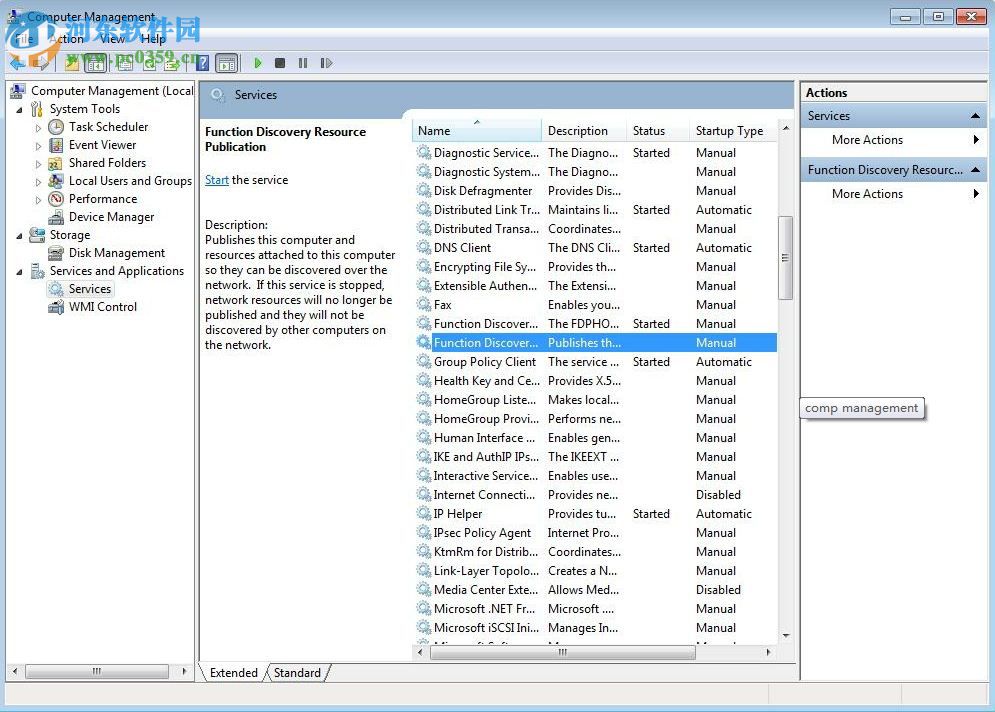This screenshot has height=712, width=995.
Task: Stop the service with the square toolbar icon
Action: tap(281, 63)
